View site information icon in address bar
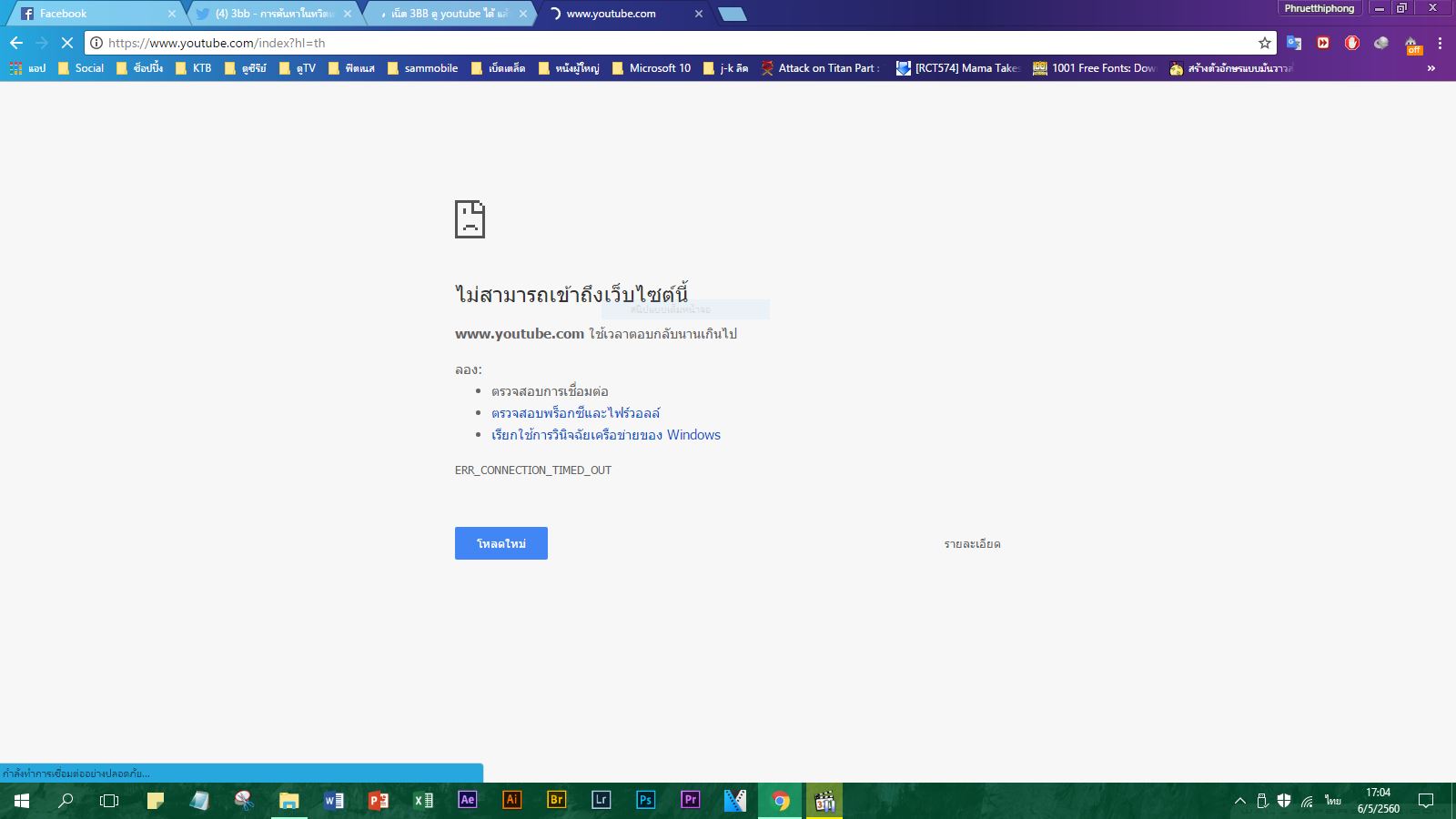The height and width of the screenshot is (819, 1456). (96, 43)
